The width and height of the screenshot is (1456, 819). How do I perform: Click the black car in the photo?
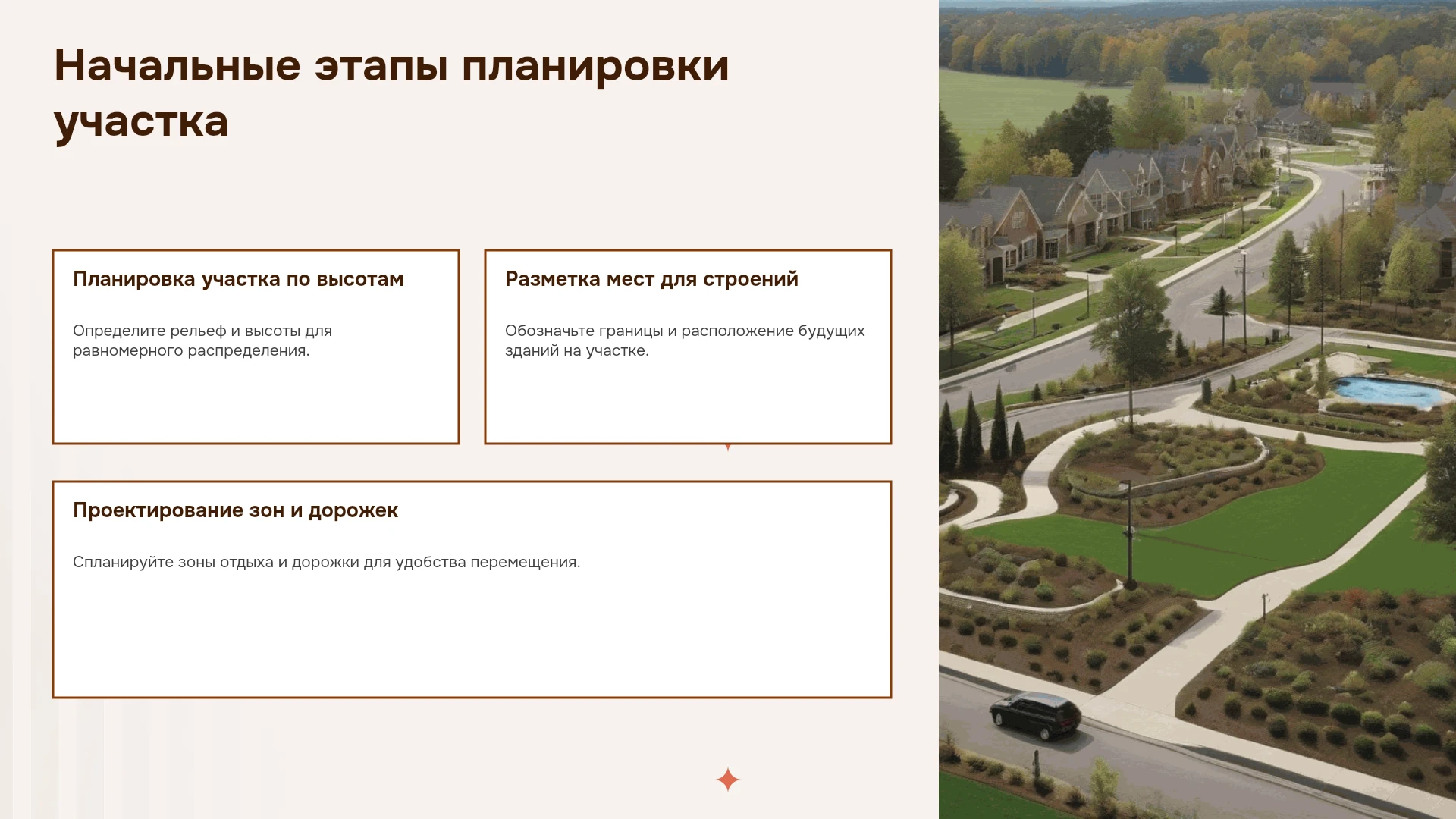click(x=1035, y=714)
